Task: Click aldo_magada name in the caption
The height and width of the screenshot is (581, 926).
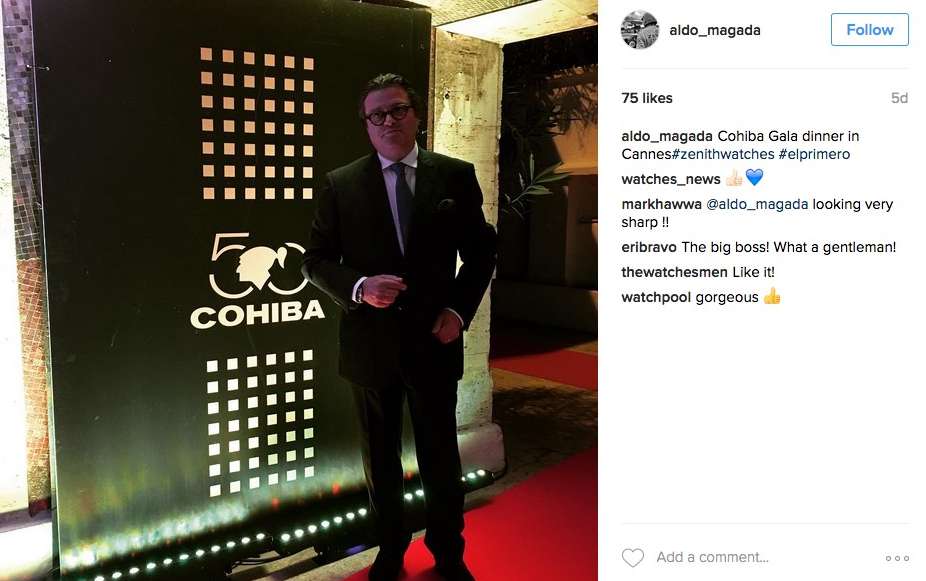Action: pyautogui.click(x=667, y=136)
